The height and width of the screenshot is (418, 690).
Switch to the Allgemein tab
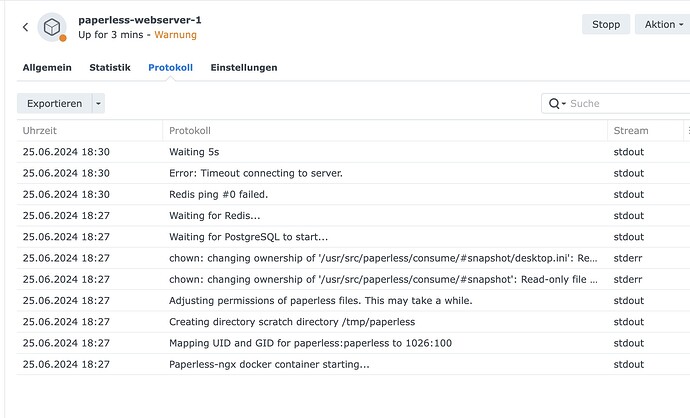pos(47,68)
